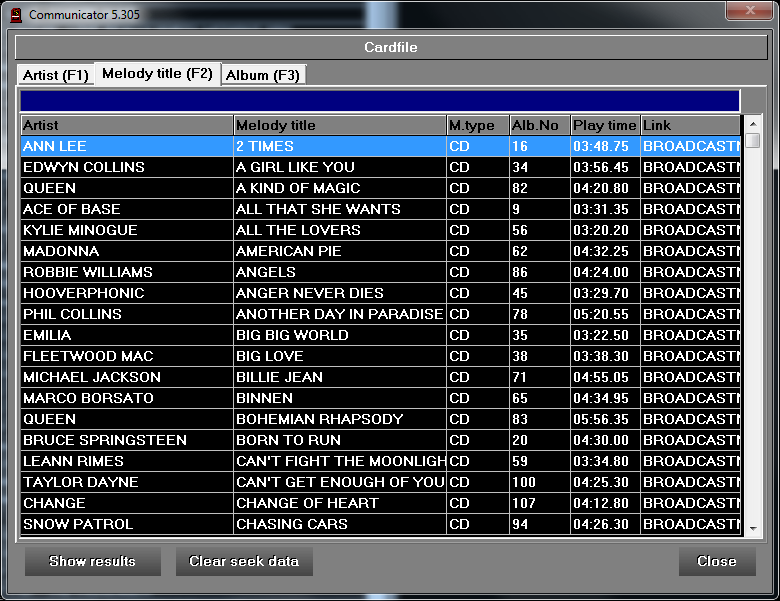The image size is (780, 601).
Task: Click the scrollbar up arrow
Action: click(x=753, y=123)
